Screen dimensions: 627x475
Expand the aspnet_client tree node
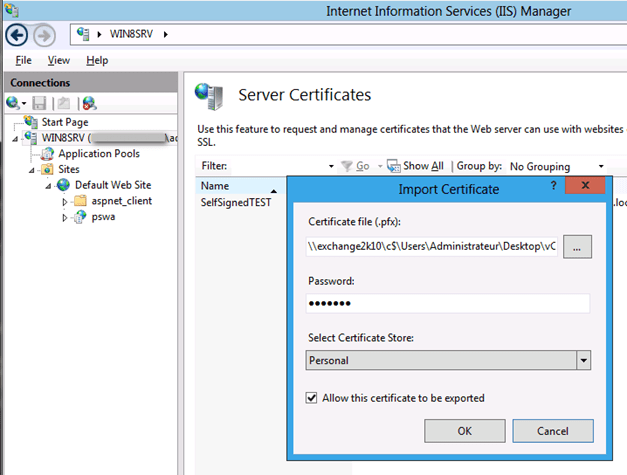point(66,201)
